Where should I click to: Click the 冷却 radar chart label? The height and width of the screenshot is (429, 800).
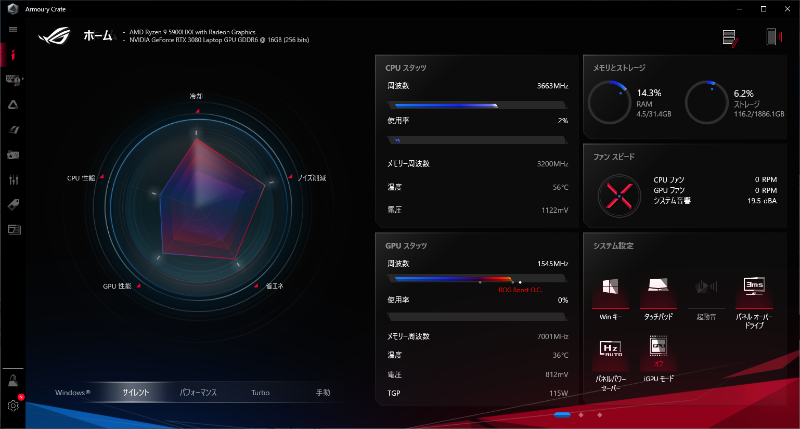pos(196,96)
